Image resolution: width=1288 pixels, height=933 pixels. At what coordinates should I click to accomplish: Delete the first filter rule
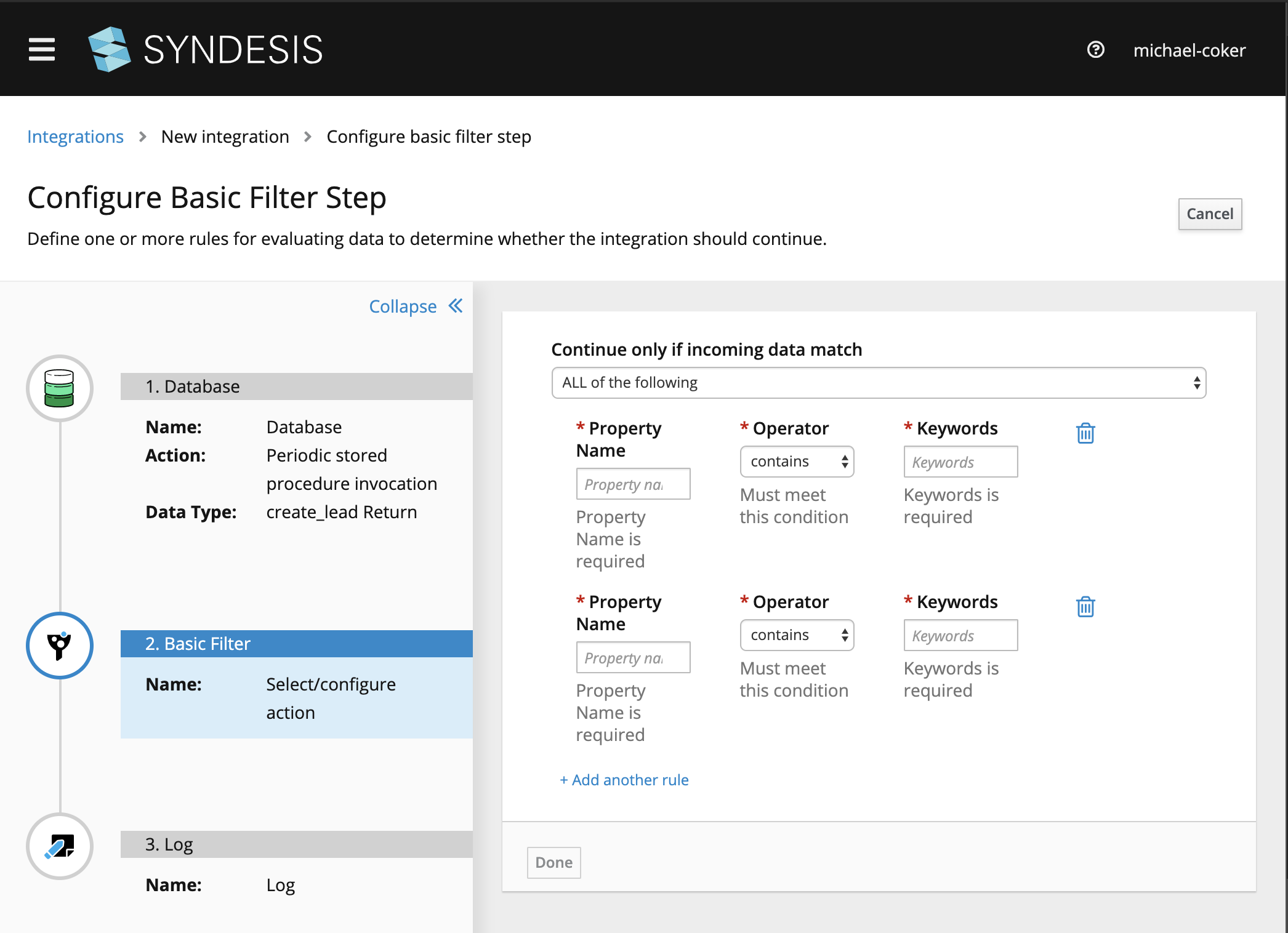click(x=1085, y=433)
